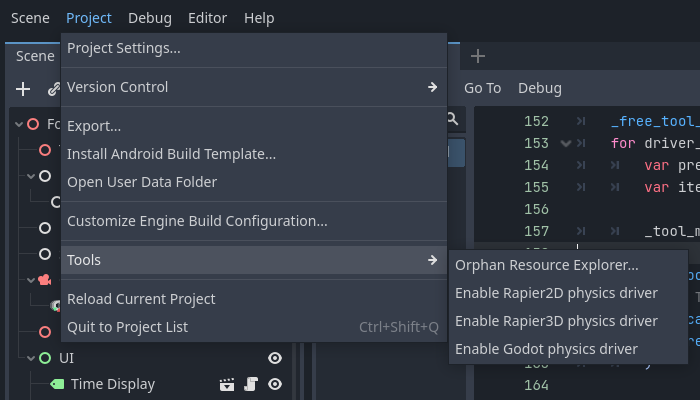Click the script filter search icon
This screenshot has height=400, width=700.
[453, 119]
